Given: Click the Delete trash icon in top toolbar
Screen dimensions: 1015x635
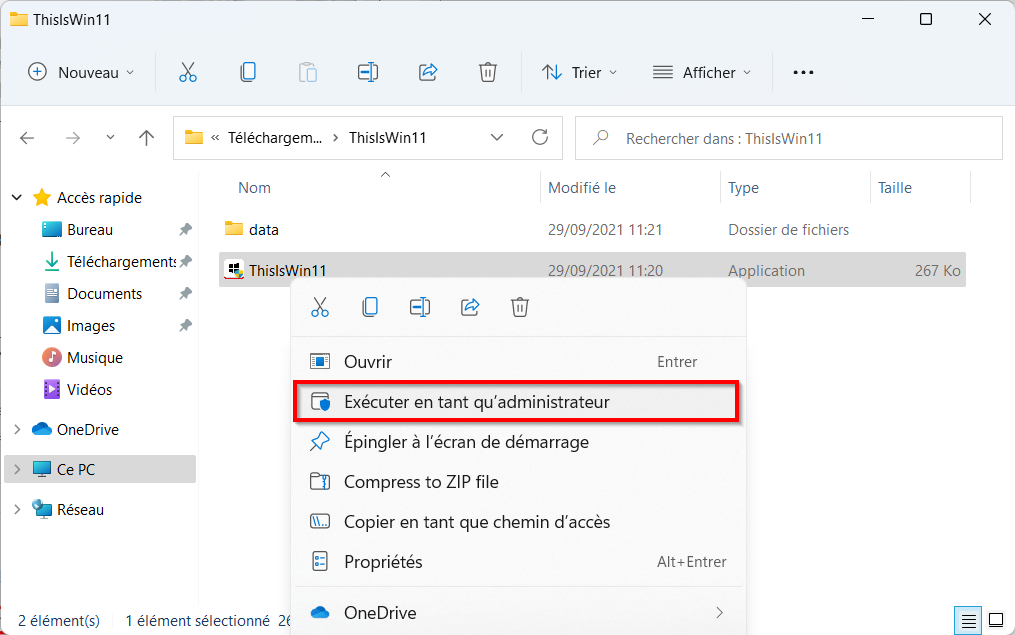Looking at the screenshot, I should pyautogui.click(x=487, y=72).
